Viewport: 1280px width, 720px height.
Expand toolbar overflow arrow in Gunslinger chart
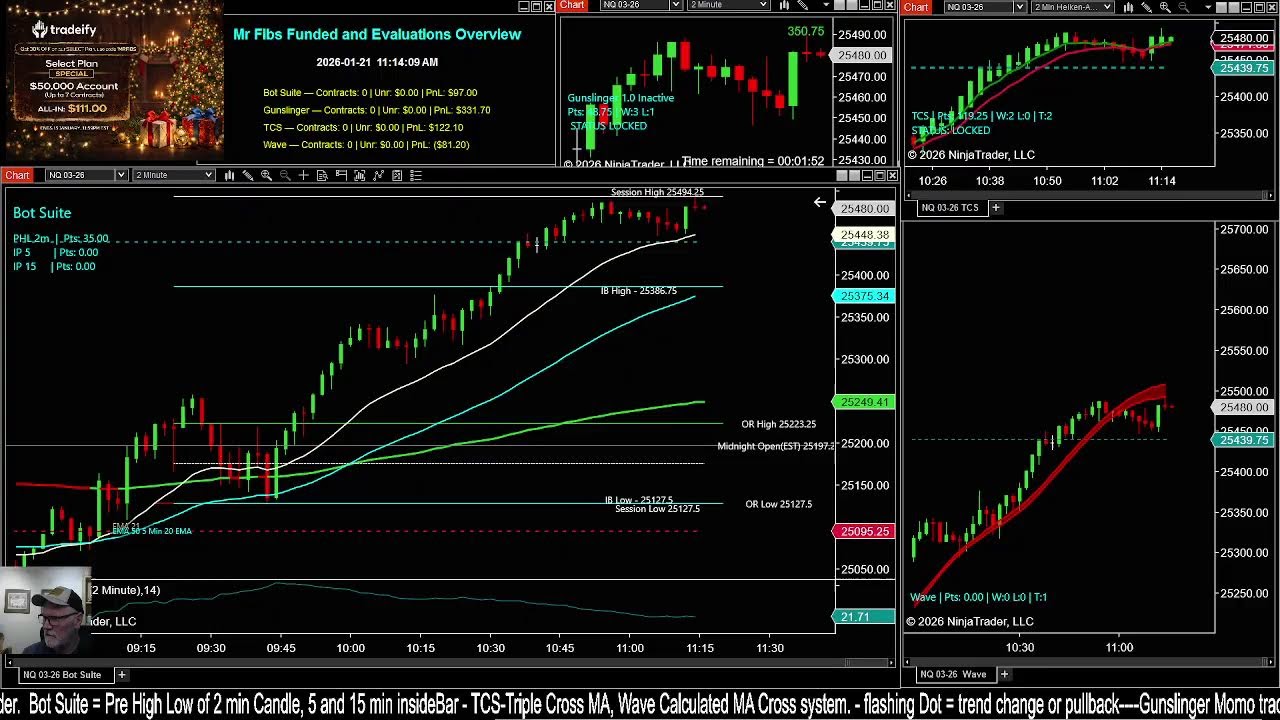point(825,6)
